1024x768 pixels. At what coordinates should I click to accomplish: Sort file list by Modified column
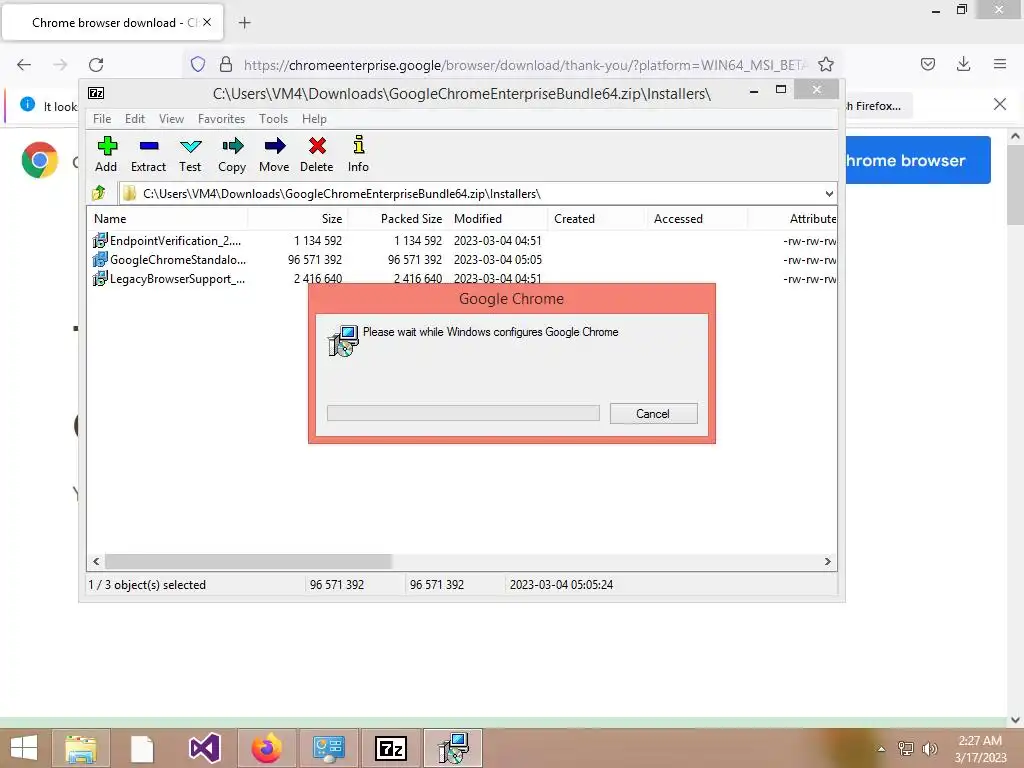click(x=498, y=219)
